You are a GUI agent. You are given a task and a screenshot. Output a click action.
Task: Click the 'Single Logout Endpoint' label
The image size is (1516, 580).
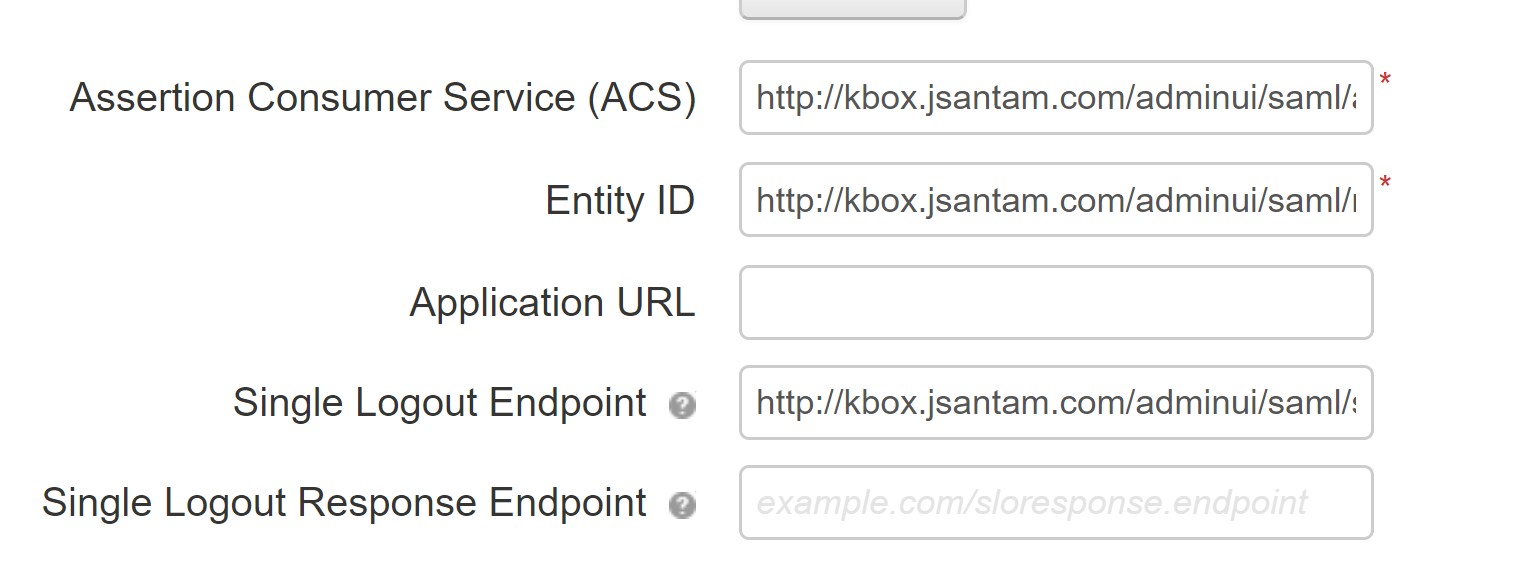click(x=439, y=403)
